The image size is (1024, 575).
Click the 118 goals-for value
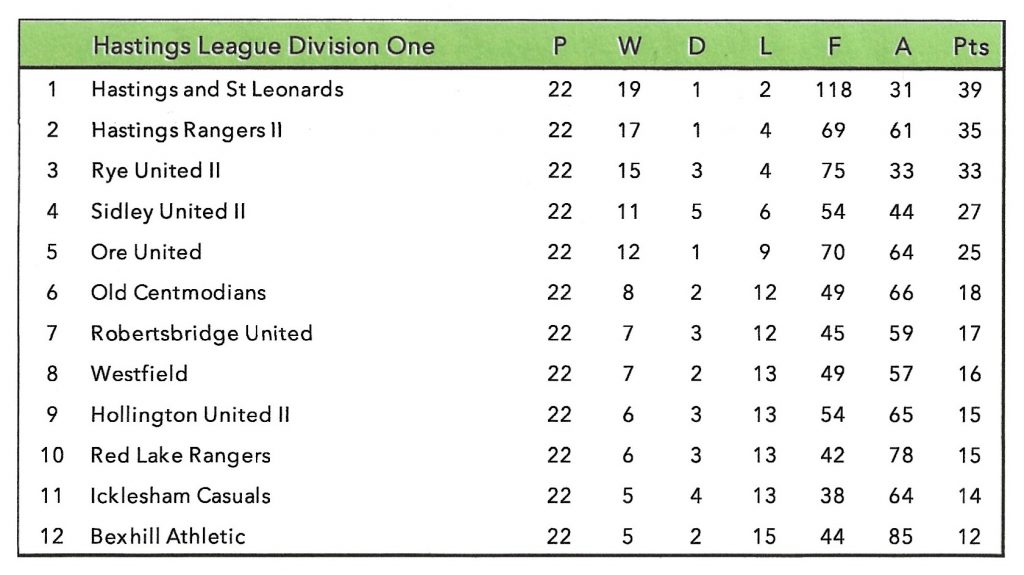[833, 89]
